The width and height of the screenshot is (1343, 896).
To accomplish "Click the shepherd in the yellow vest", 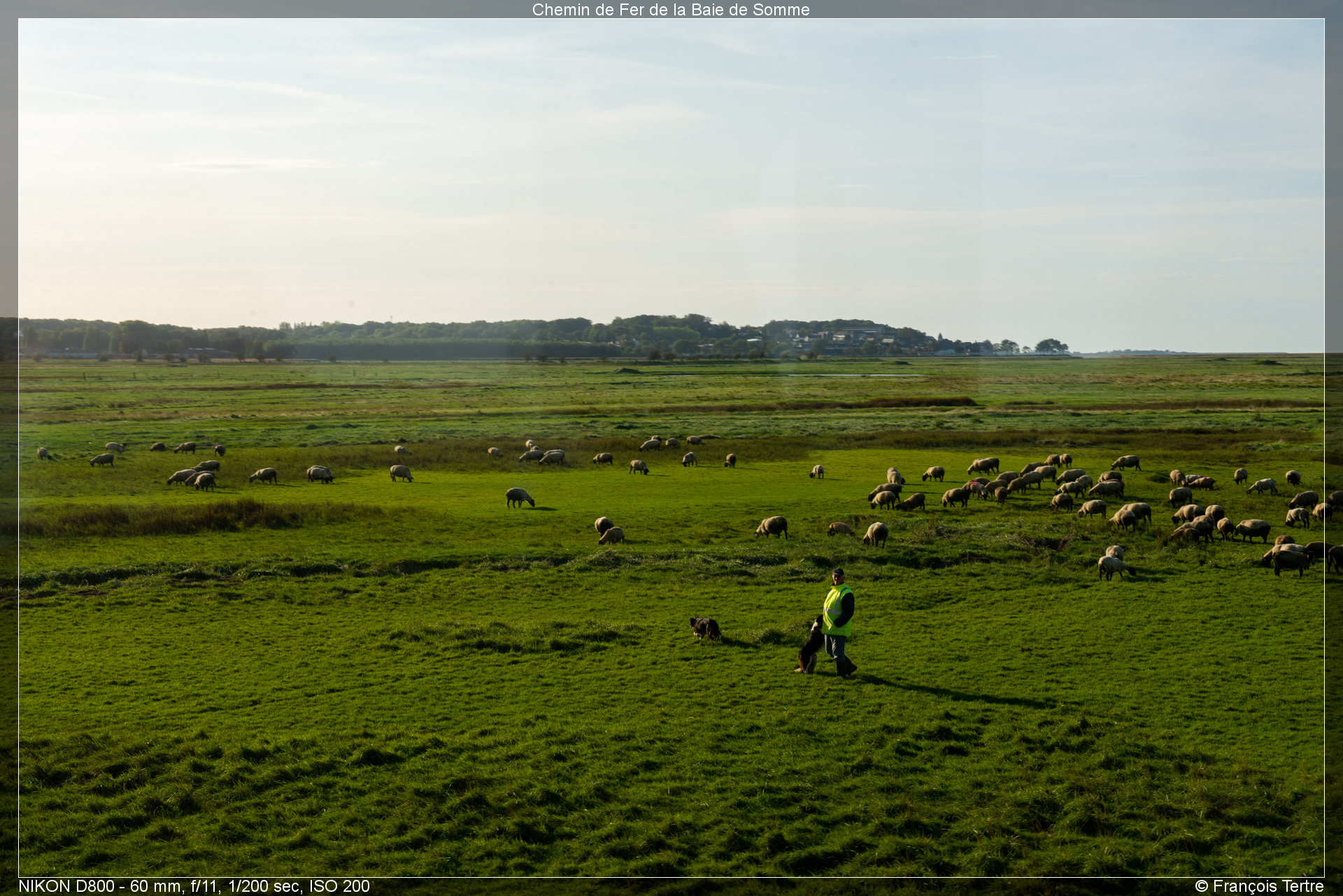I will tap(838, 622).
